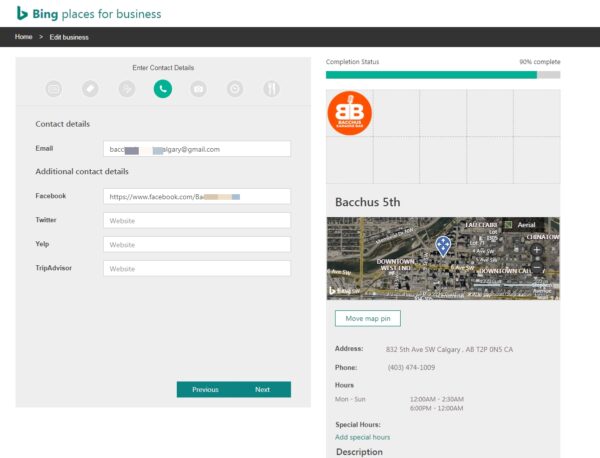
Task: Click the 6:00PM - 12:00AM hours entry
Action: (x=437, y=408)
